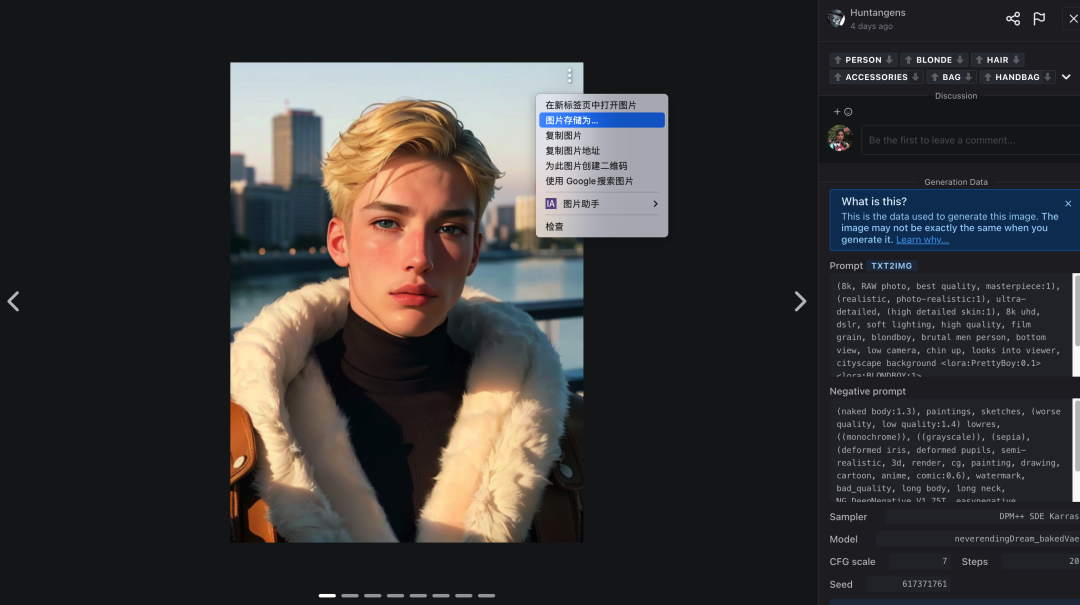Select 使用 Google 搜索图片 menu item
The image size is (1080, 605).
589,181
